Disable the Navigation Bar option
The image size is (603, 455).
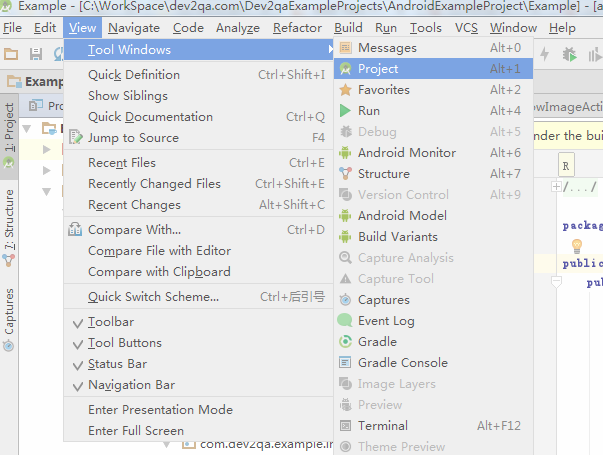coord(131,385)
